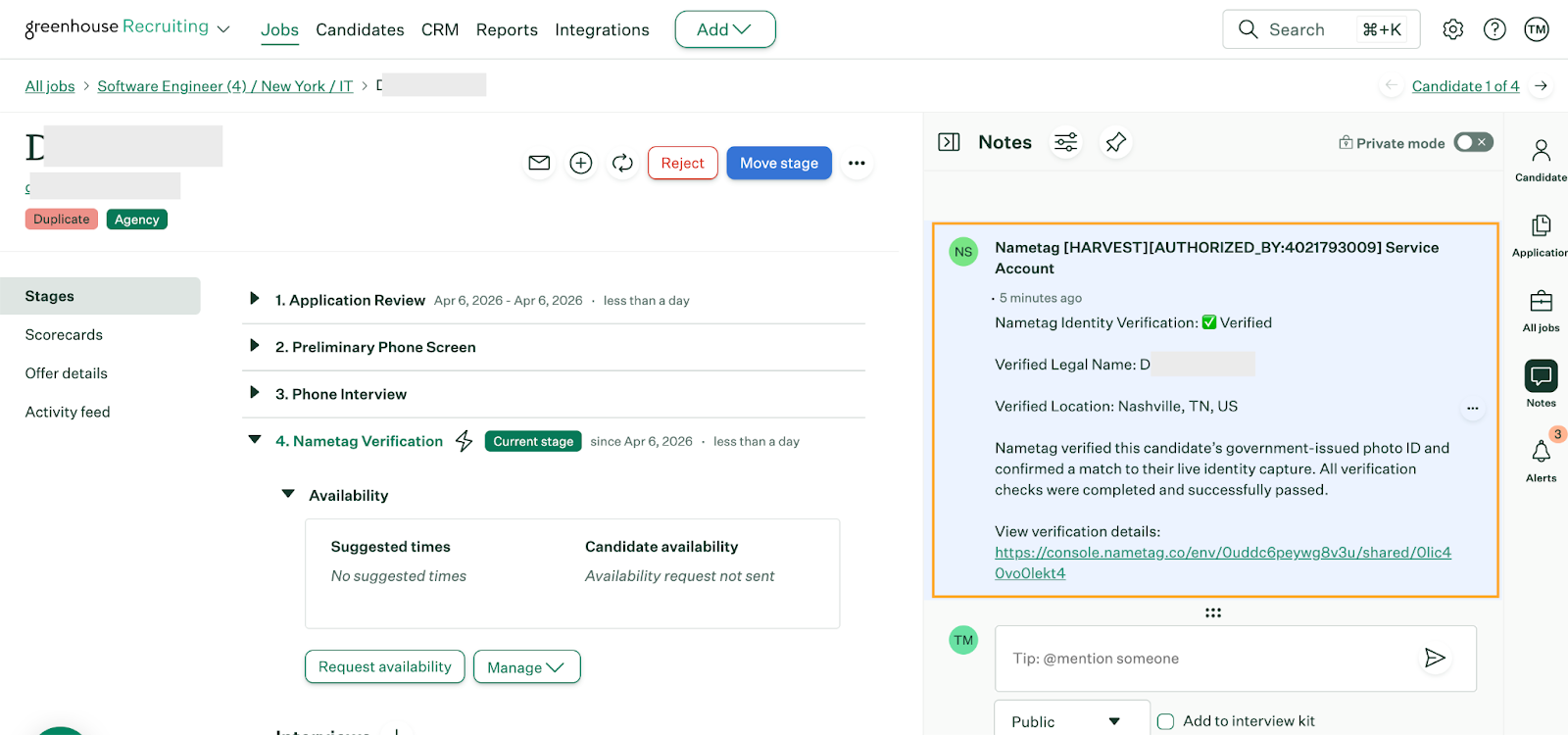
Task: Open the settings gear icon
Action: pos(1453,29)
